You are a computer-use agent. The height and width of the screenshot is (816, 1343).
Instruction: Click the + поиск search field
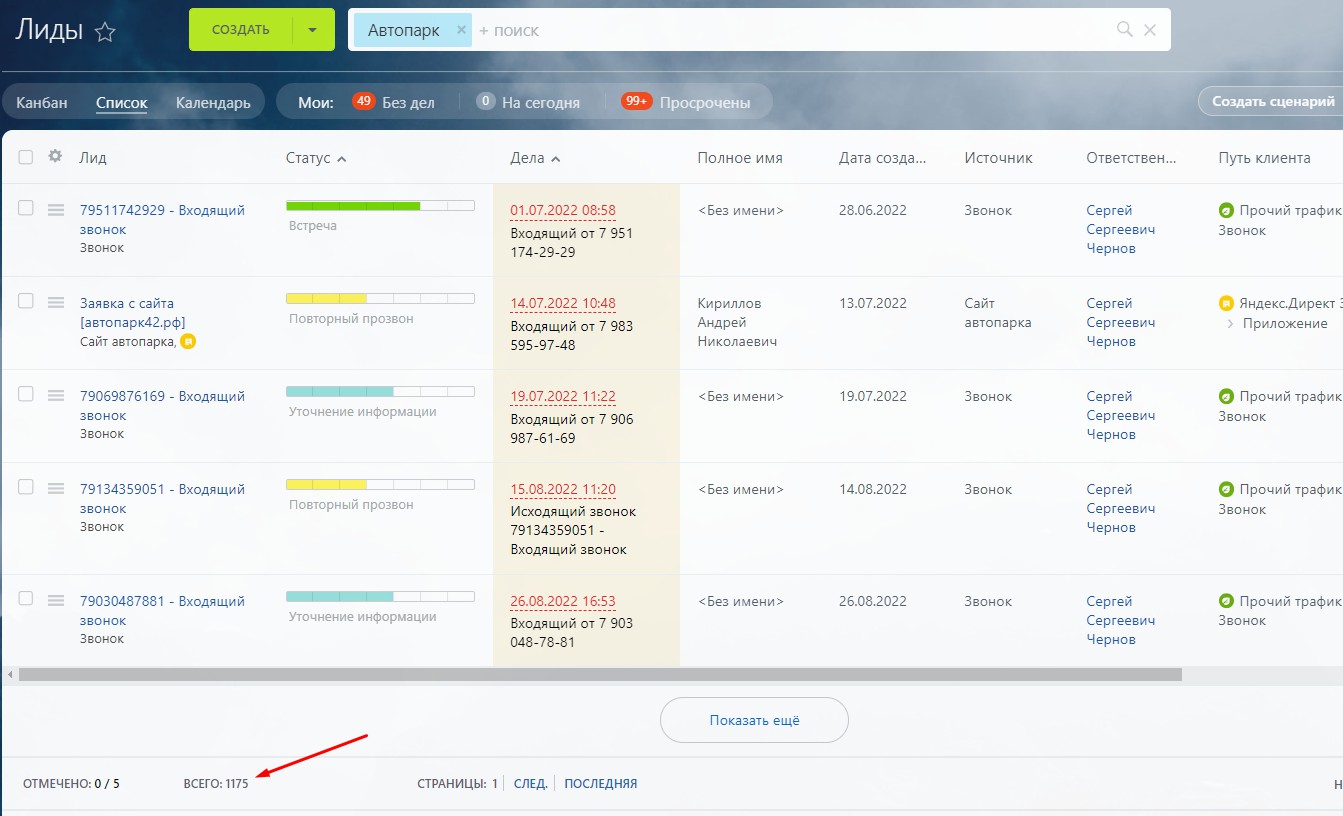pos(790,31)
